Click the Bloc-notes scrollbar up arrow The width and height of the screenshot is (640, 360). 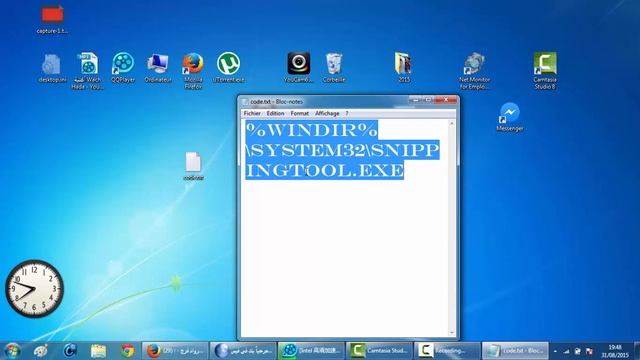(452, 123)
